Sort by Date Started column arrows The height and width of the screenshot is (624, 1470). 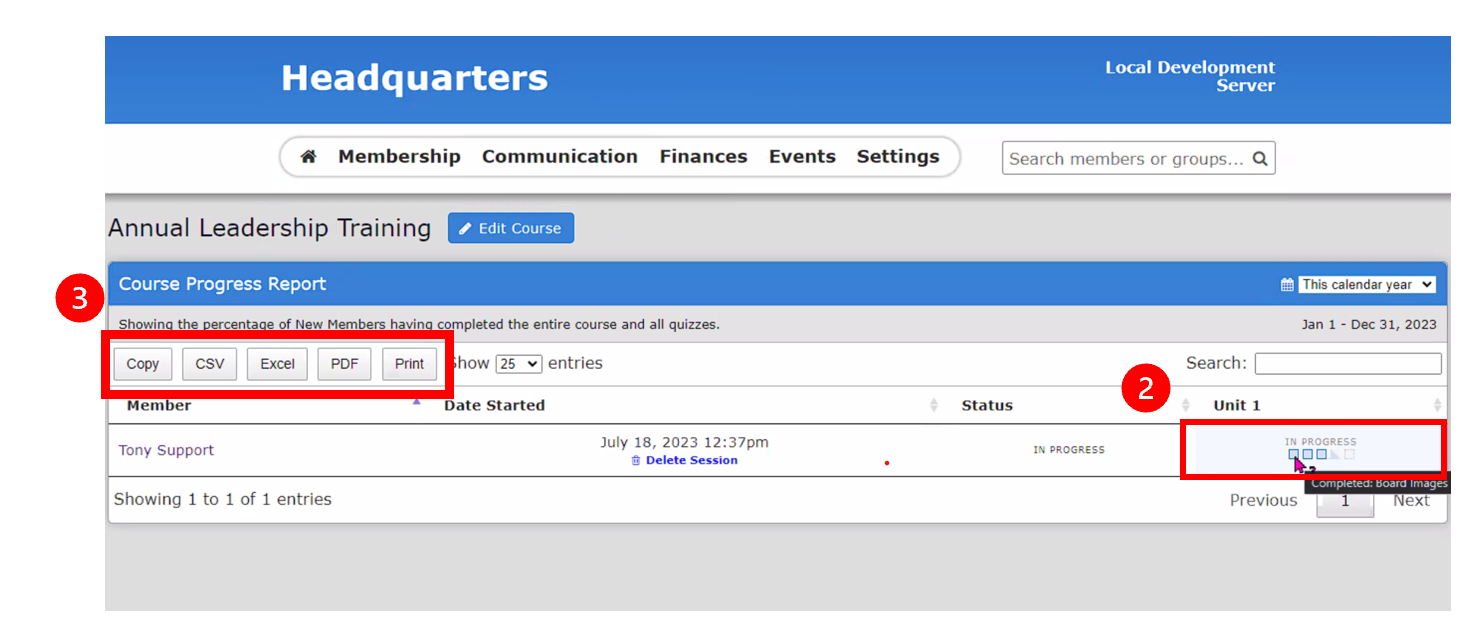934,405
